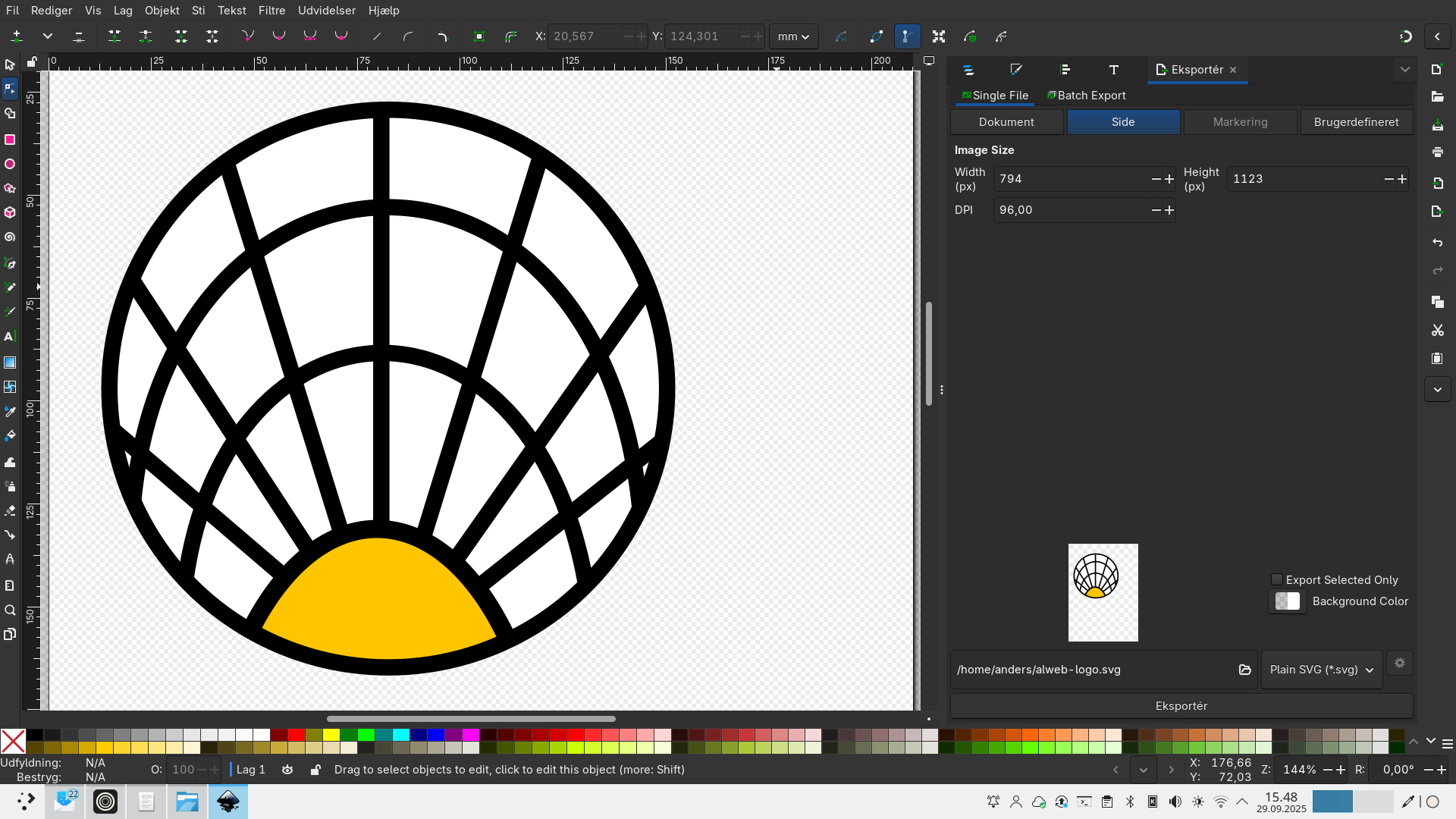Enable Export Selected Only checkbox
The height and width of the screenshot is (819, 1456).
pos(1277,580)
